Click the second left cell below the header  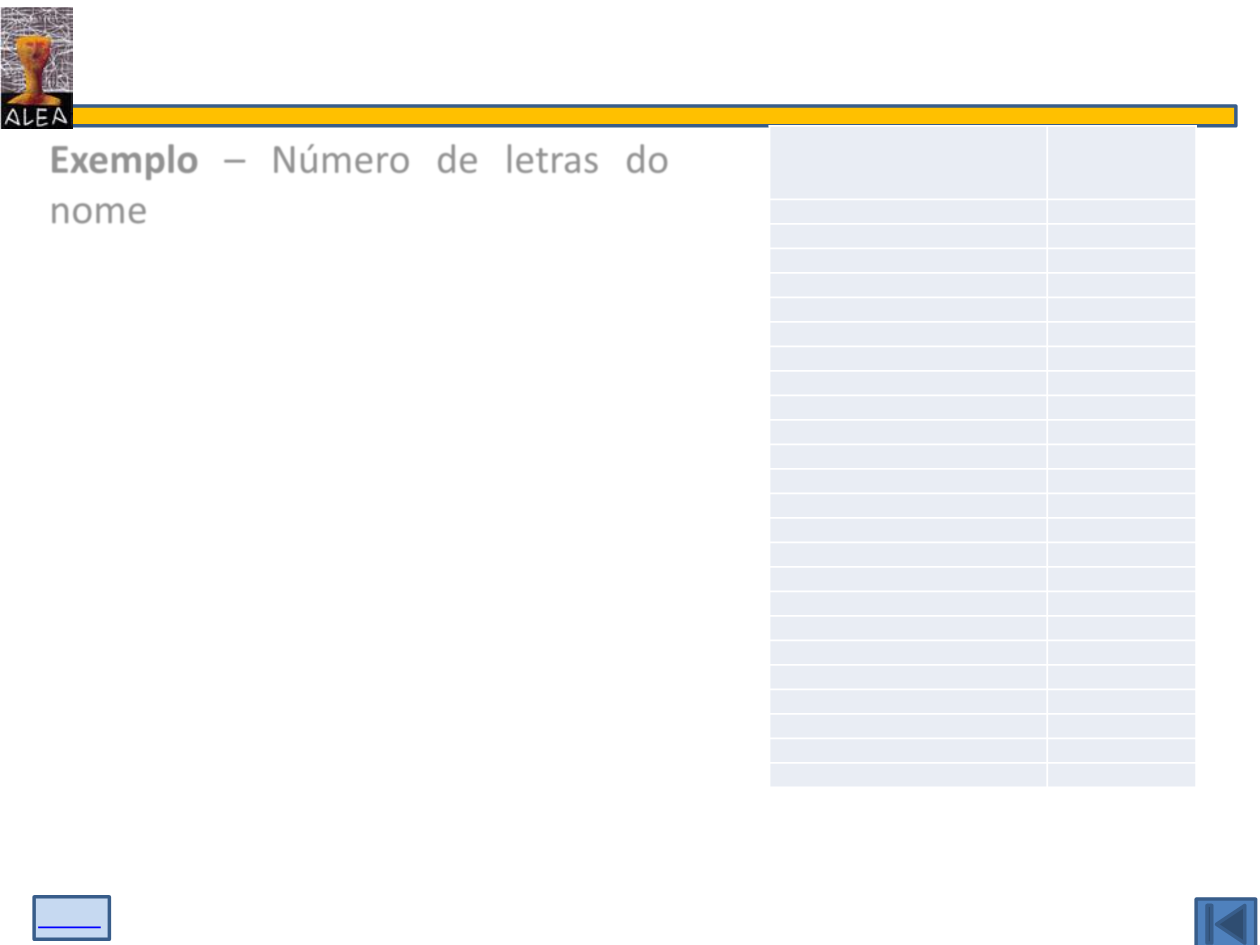point(908,236)
